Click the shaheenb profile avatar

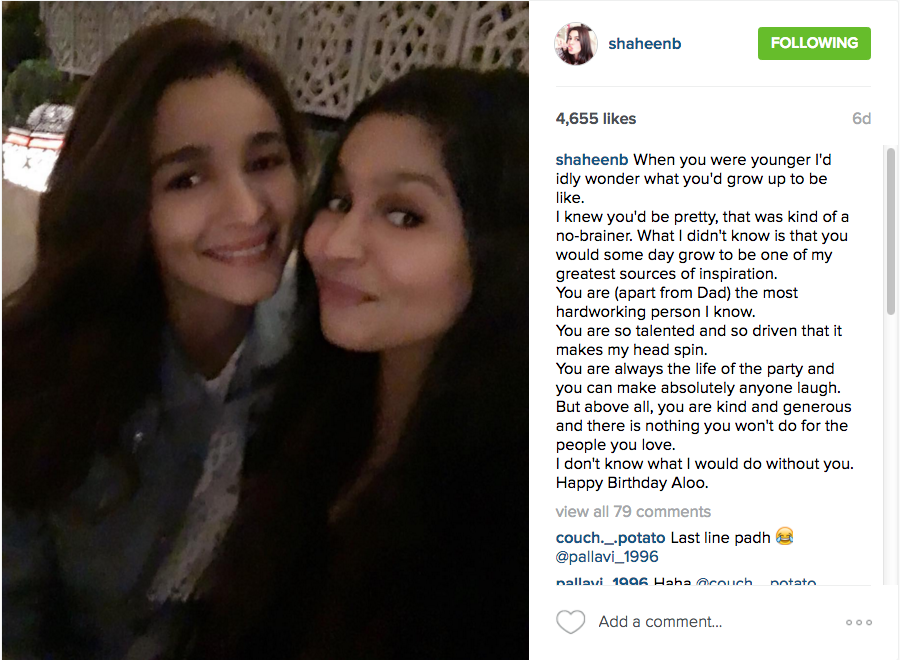[576, 44]
